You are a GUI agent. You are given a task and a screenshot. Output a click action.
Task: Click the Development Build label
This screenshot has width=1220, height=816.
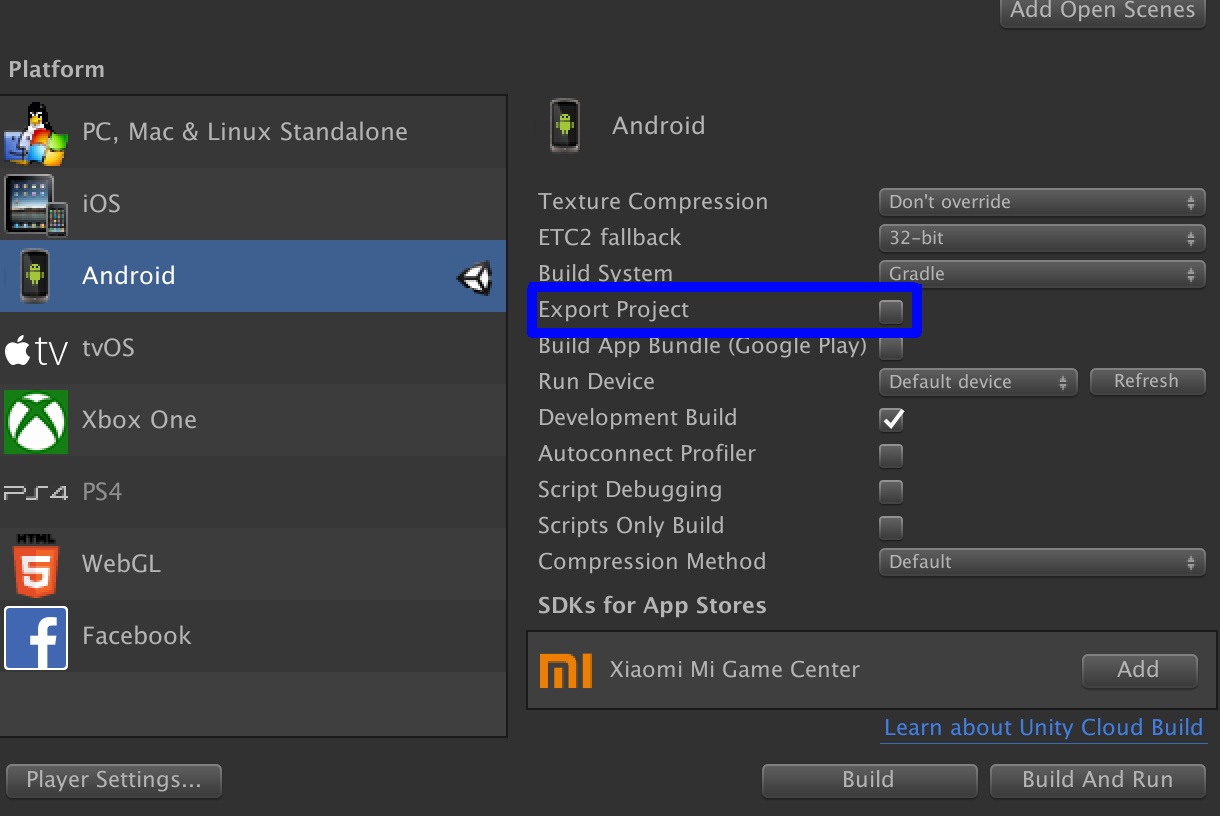637,418
